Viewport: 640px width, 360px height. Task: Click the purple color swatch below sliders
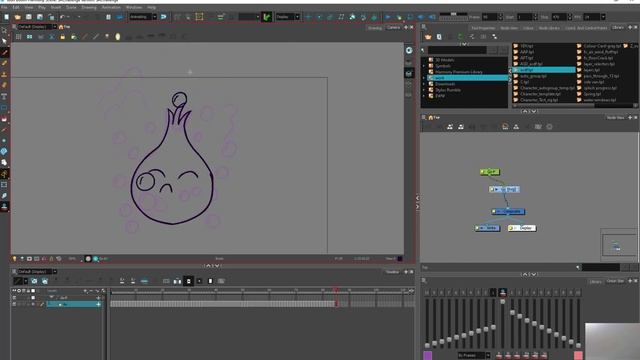[427, 356]
